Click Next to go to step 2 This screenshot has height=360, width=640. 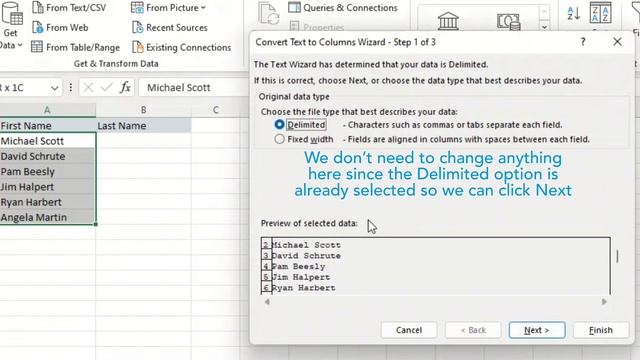click(537, 330)
